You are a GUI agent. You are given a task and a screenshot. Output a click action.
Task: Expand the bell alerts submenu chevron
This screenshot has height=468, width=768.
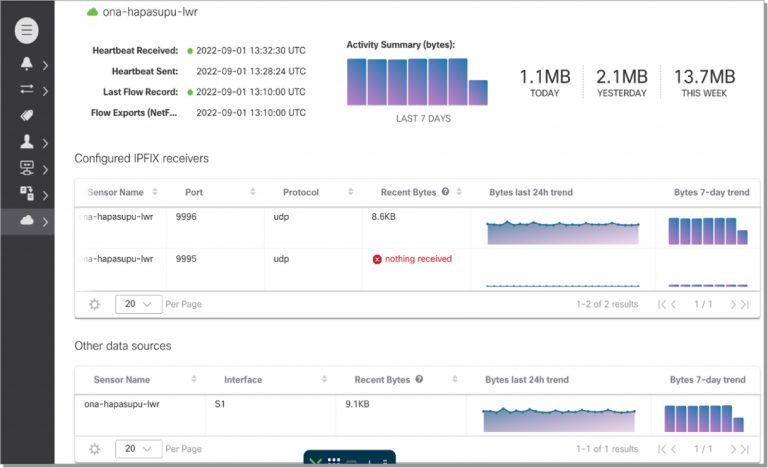(46, 65)
